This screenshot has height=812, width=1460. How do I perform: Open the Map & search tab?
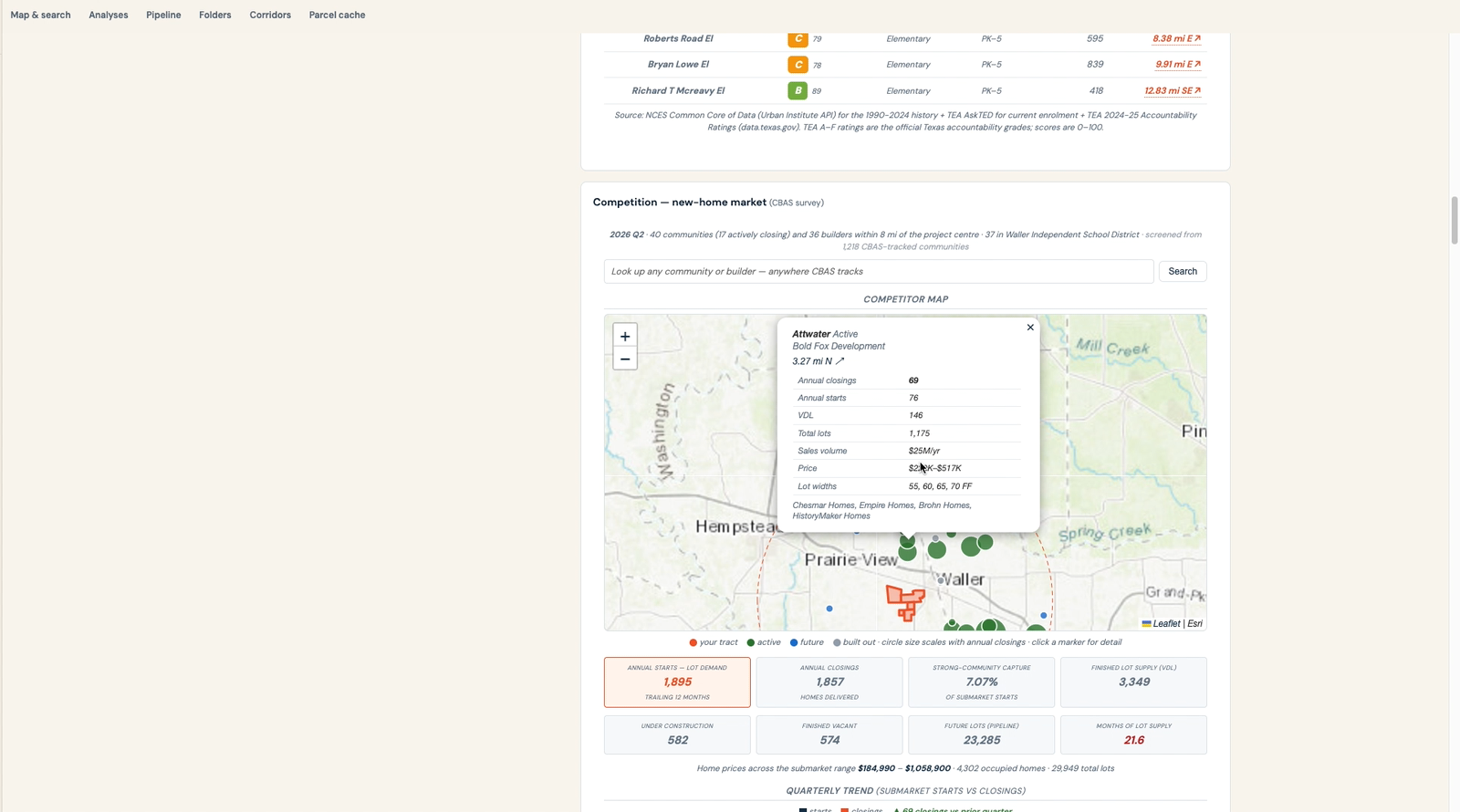[40, 15]
